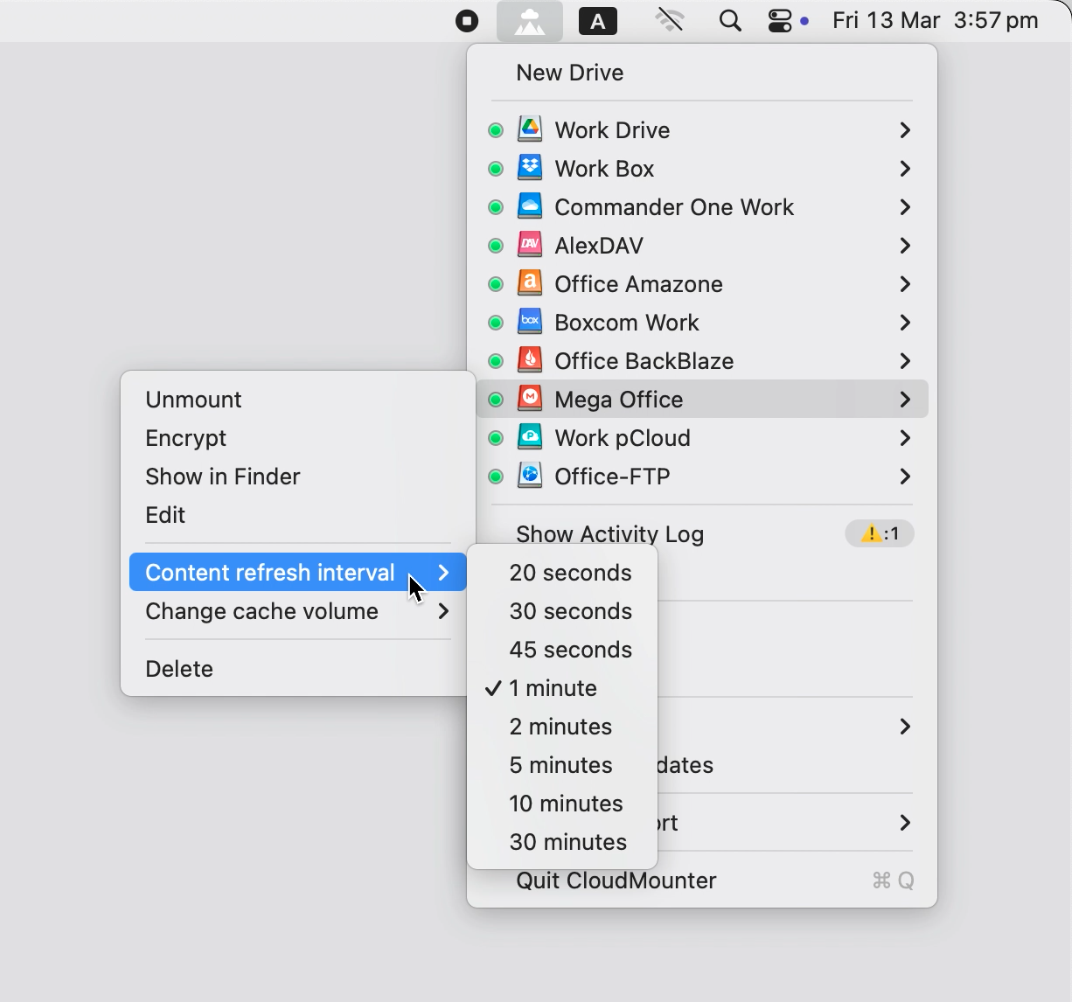Screen dimensions: 1072x1002
Task: Click the Mega icon of Mega Office
Action: click(530, 398)
